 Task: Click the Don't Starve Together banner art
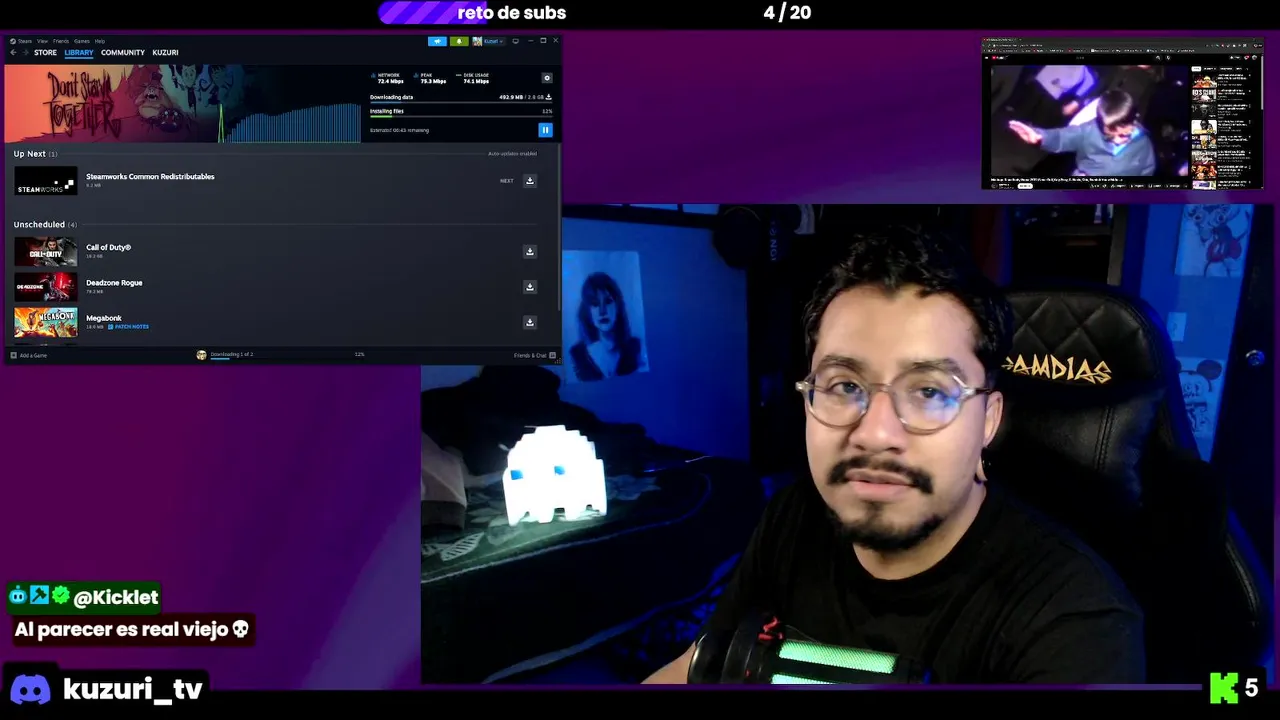(x=110, y=104)
